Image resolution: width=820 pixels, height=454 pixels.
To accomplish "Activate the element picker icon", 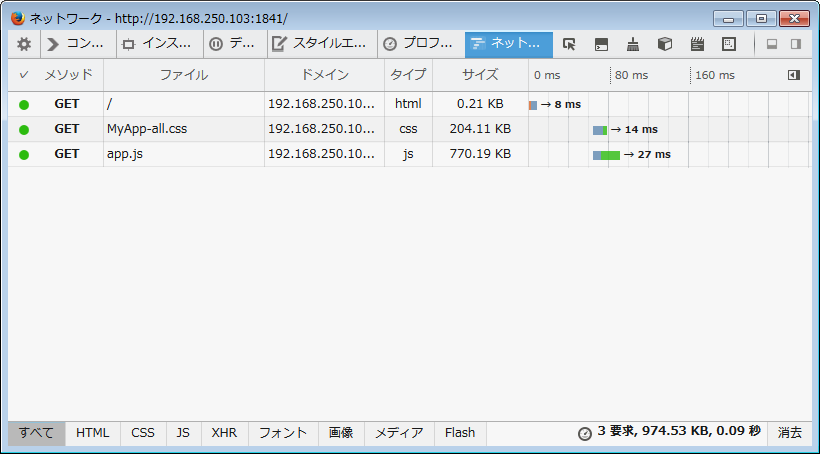I will point(570,44).
